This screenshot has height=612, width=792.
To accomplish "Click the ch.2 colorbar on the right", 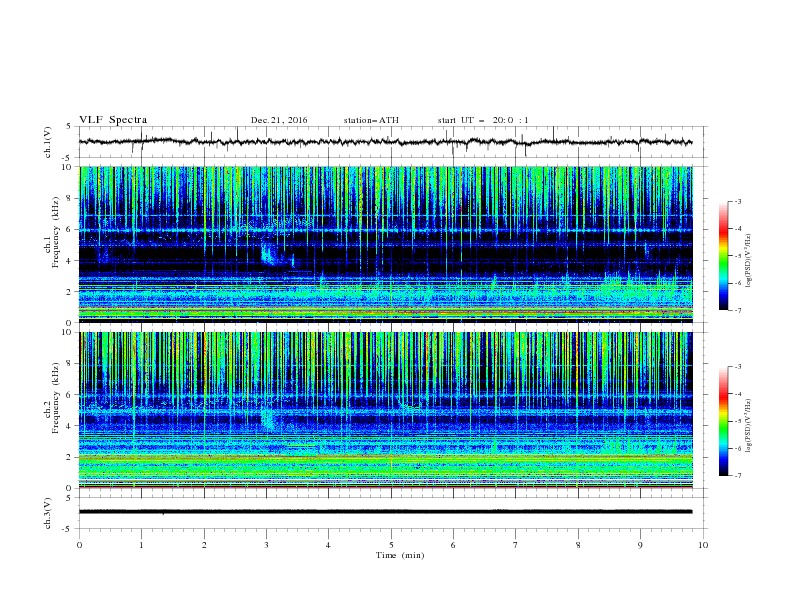I will 723,421.
